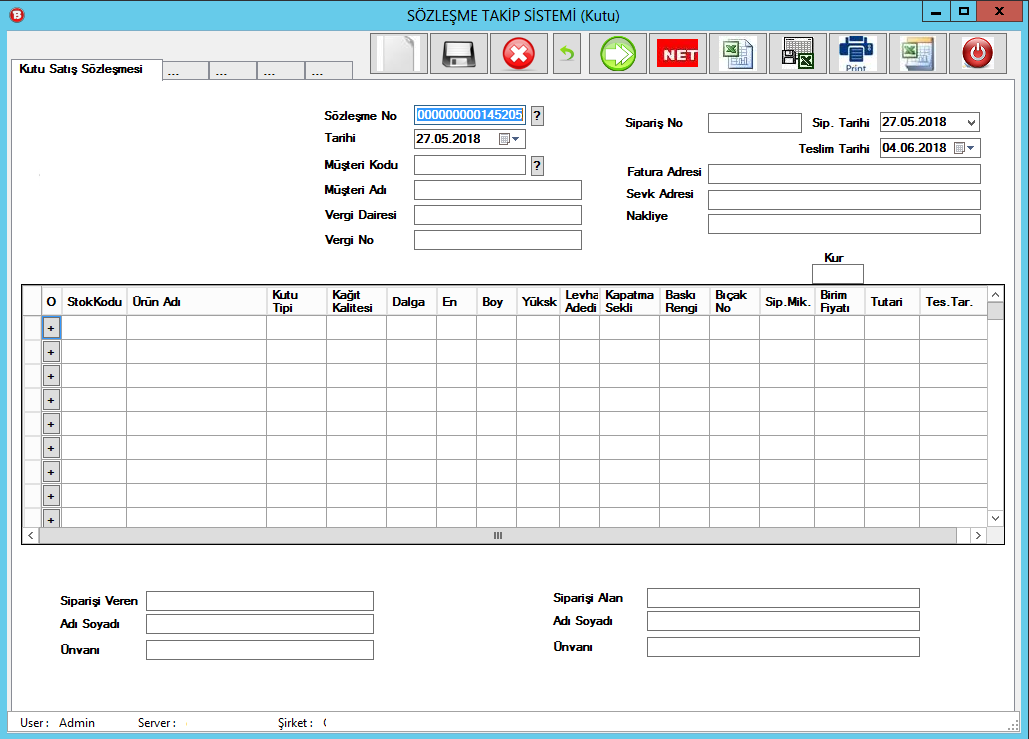
Task: Click the ? lookup next to Sözleşme No
Action: click(537, 115)
